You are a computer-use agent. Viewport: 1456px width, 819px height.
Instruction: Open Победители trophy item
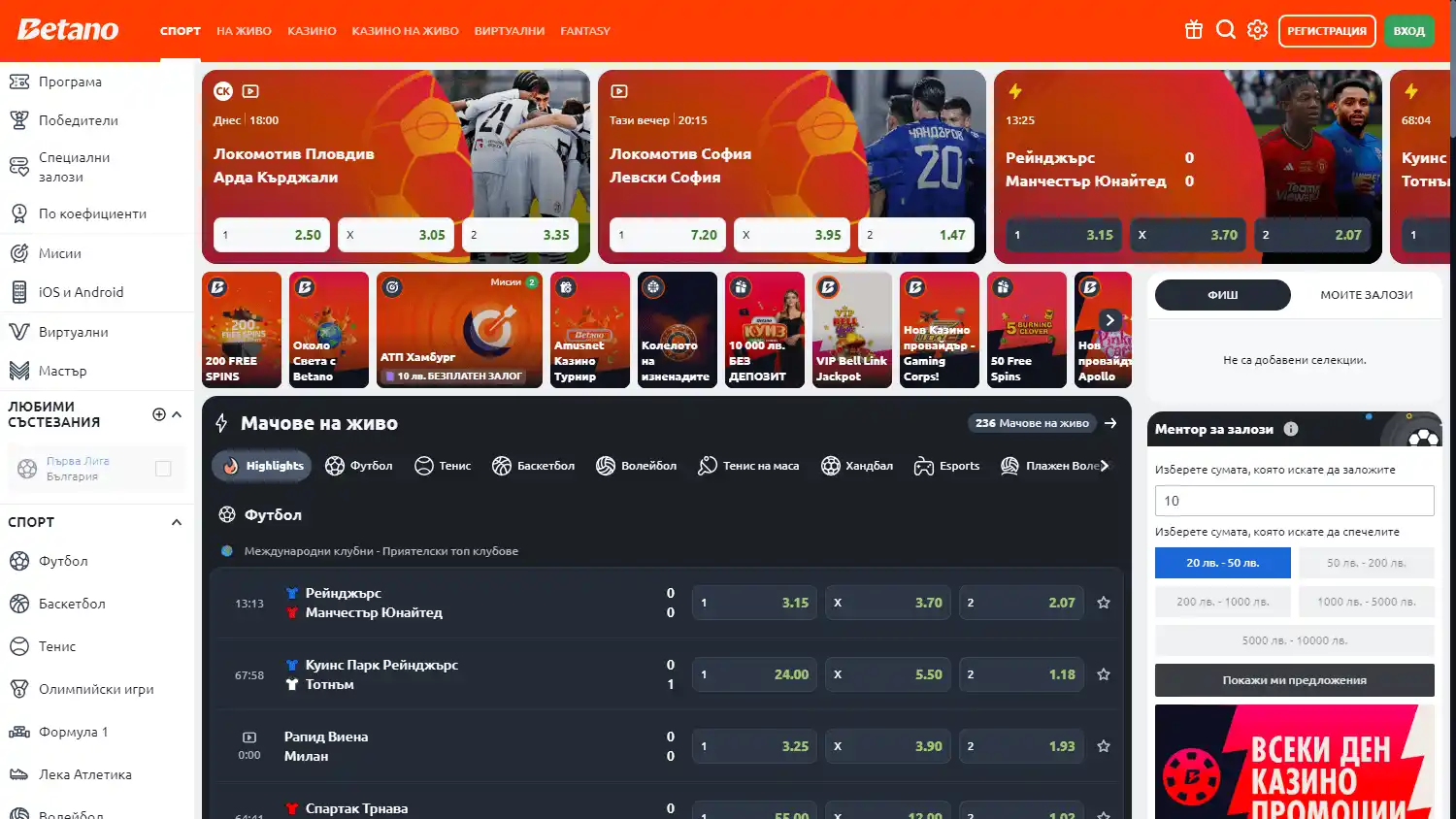click(97, 120)
